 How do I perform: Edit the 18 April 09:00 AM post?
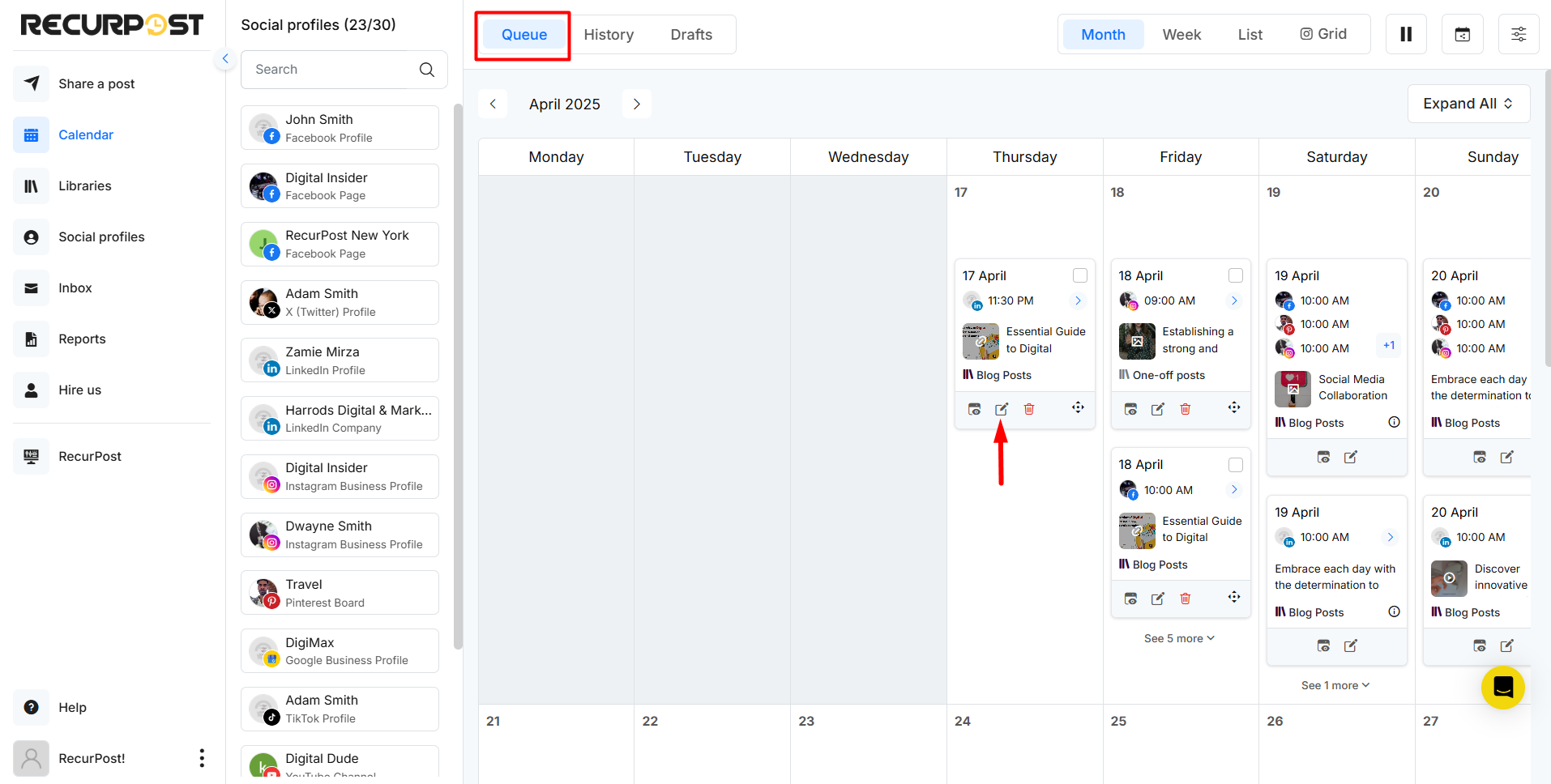pyautogui.click(x=1158, y=409)
